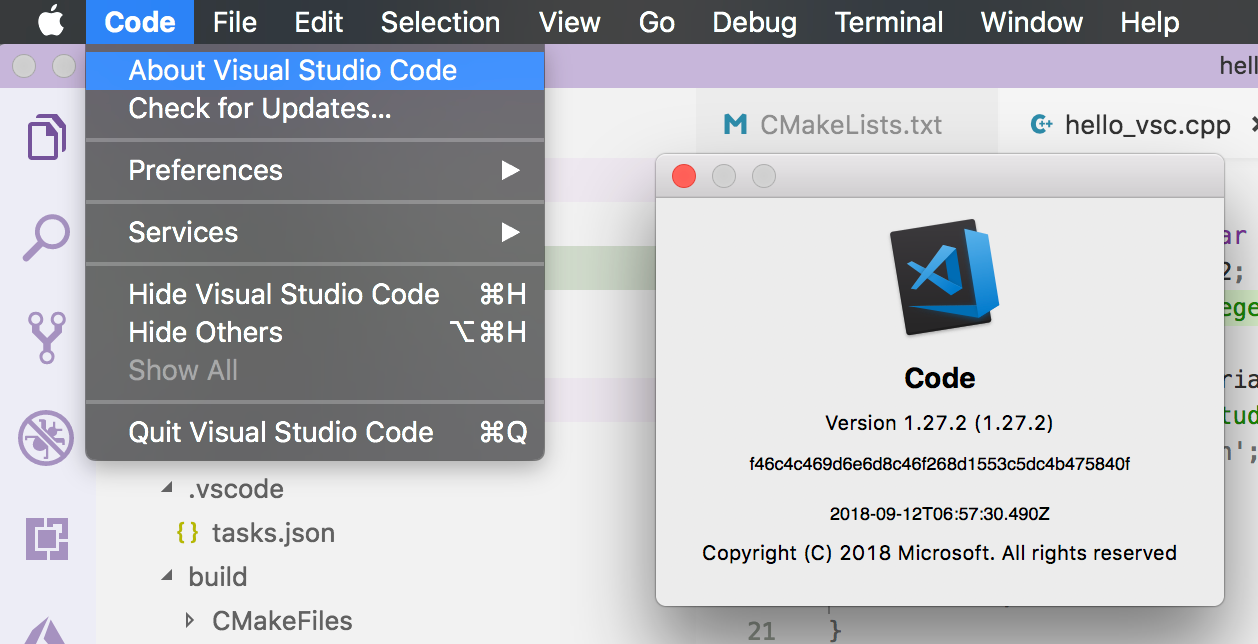
Task: Open tasks.json in the file tree
Action: tap(273, 533)
